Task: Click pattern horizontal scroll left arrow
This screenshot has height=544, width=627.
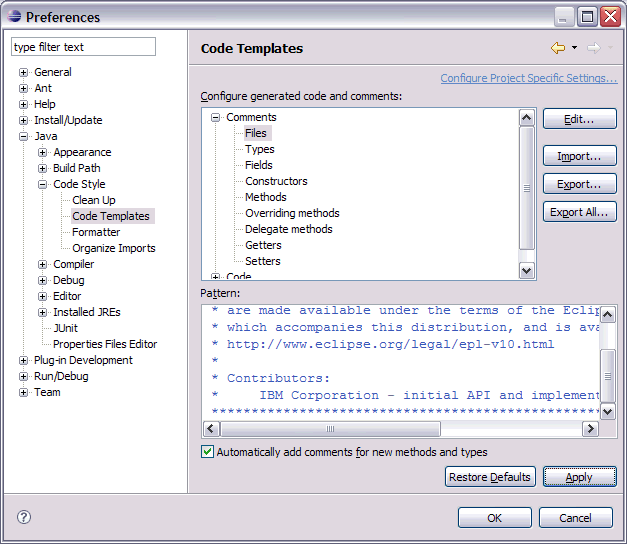Action: tap(211, 429)
